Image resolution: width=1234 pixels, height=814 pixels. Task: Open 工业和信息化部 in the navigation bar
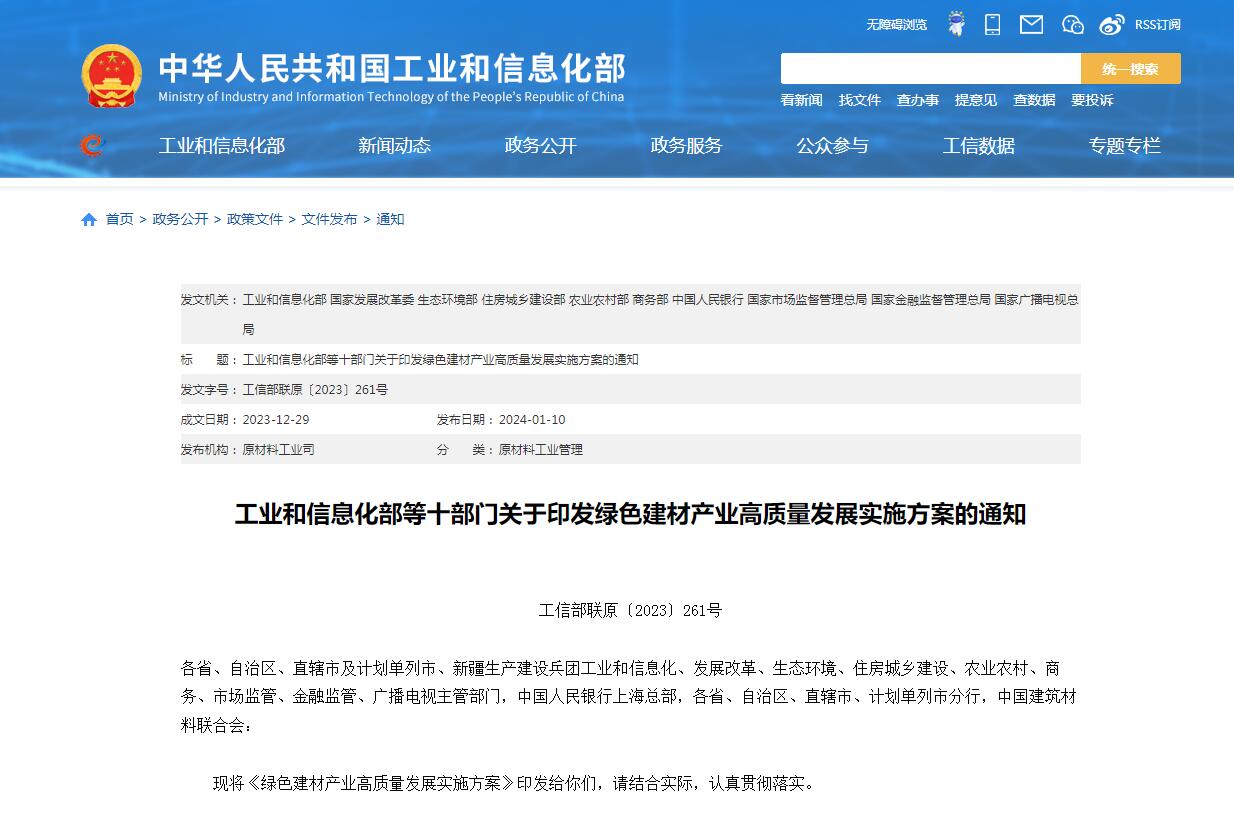coord(222,146)
